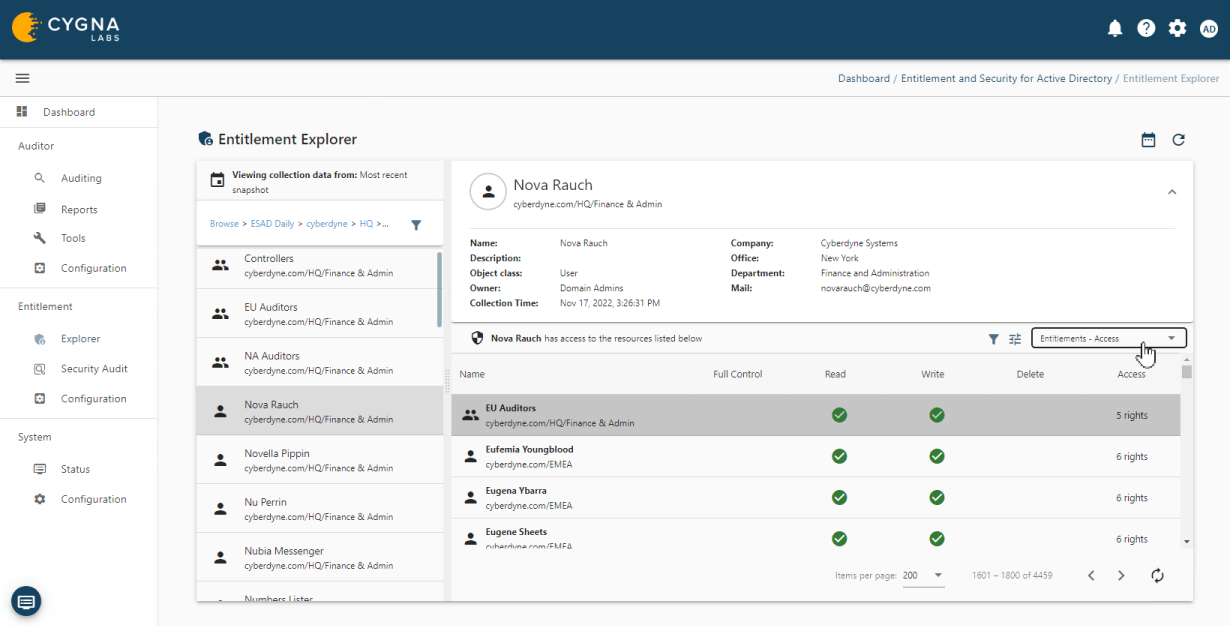Open the filter icon next to the breadcrumb

point(416,225)
